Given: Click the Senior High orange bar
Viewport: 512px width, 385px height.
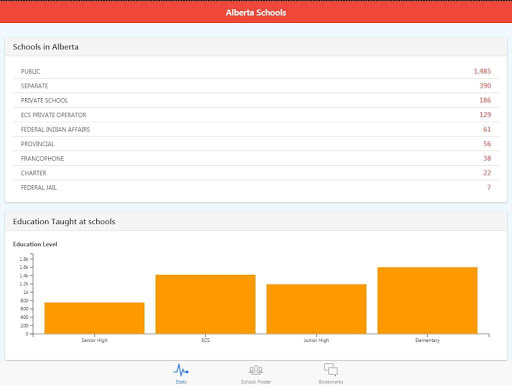Looking at the screenshot, I should tap(94, 318).
